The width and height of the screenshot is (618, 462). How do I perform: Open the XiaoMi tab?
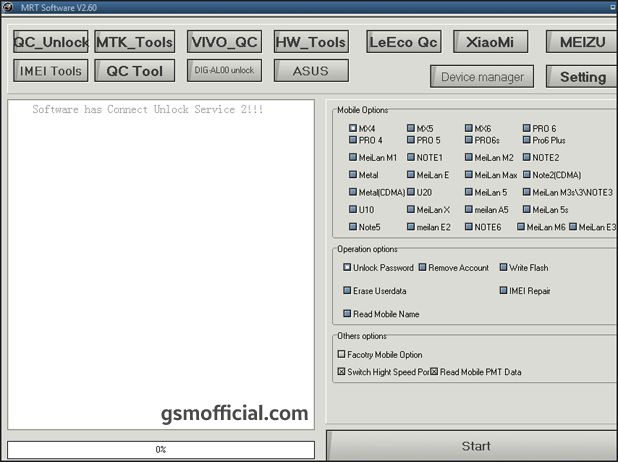[x=490, y=42]
